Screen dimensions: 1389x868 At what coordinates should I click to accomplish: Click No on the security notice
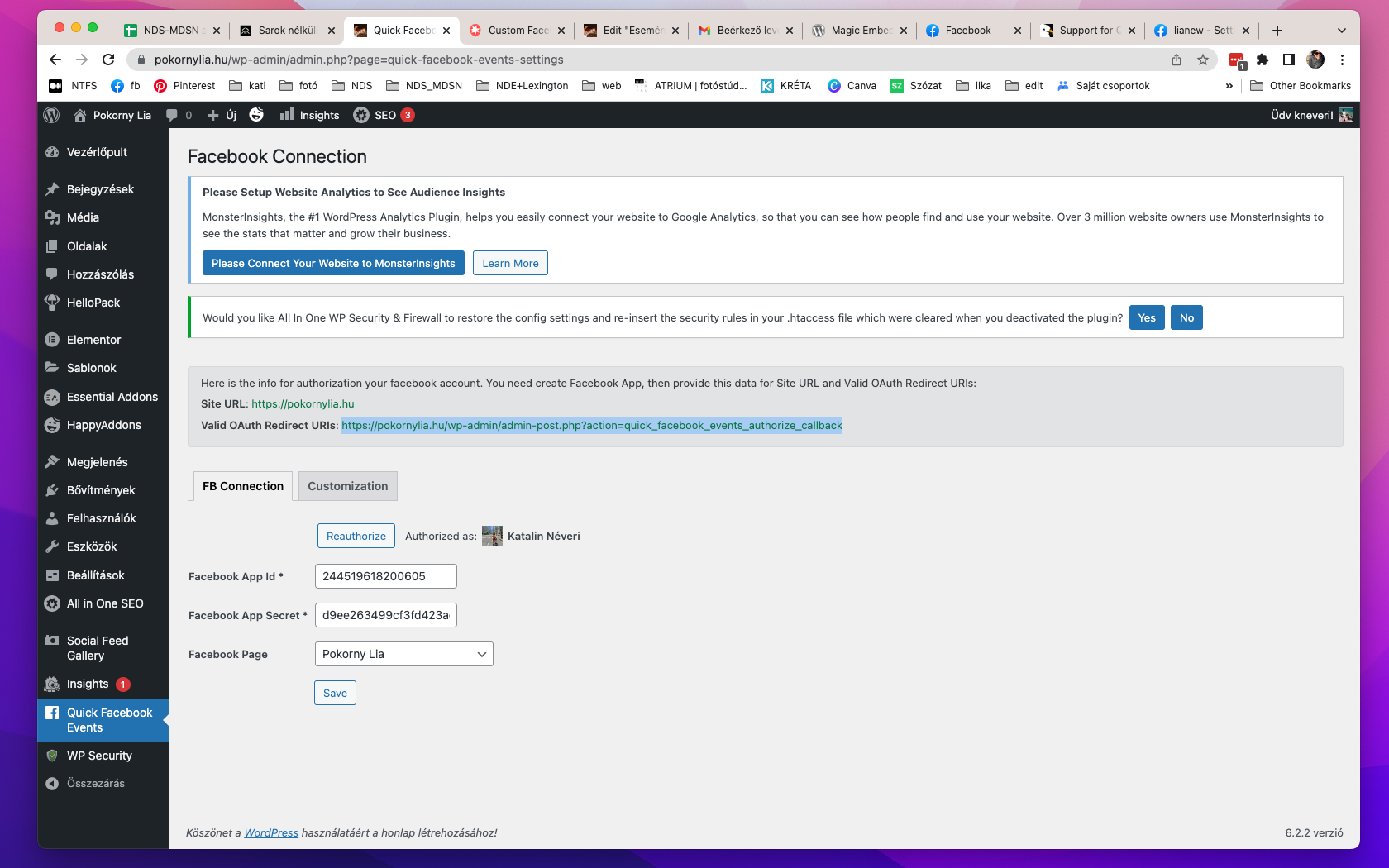(x=1186, y=317)
